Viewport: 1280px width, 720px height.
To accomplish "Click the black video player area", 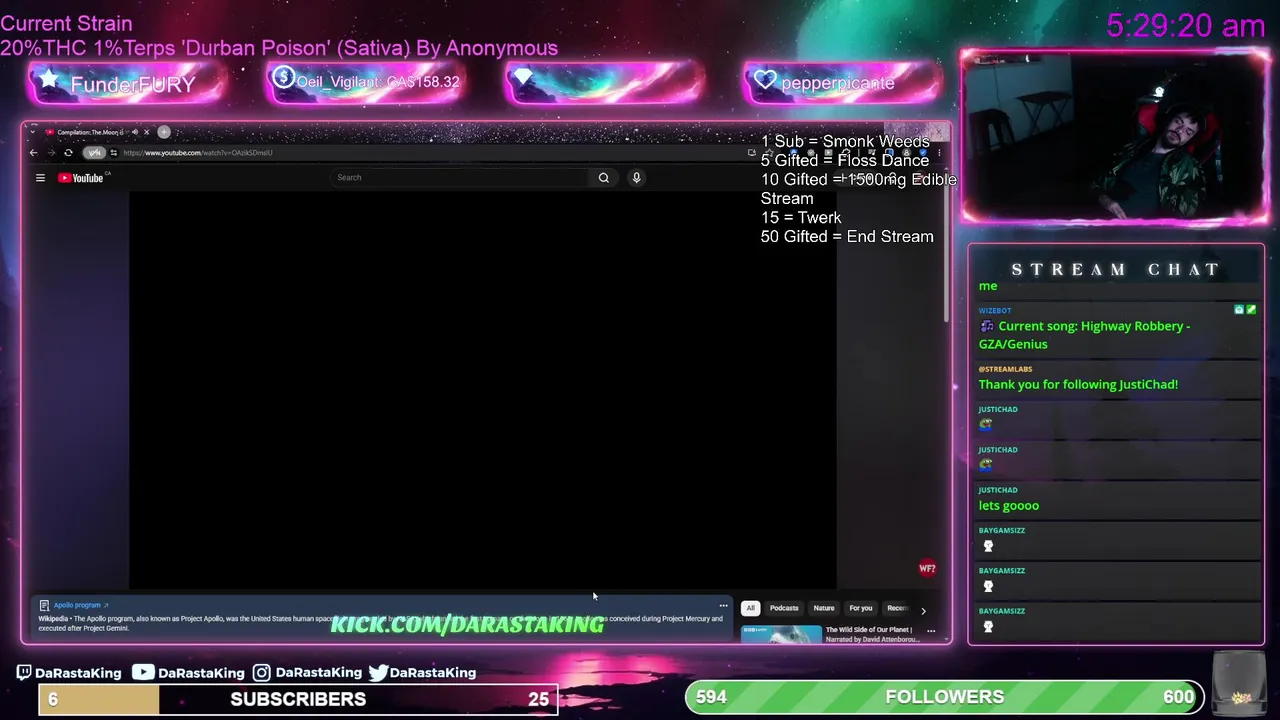I will click(x=482, y=390).
